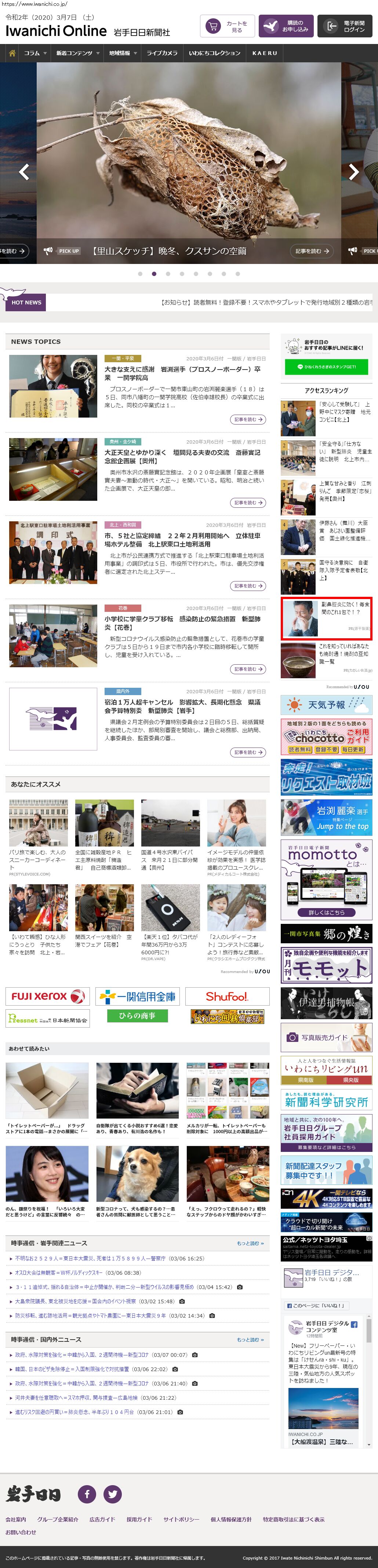The height and width of the screenshot is (1568, 378).
Task: Expand the コラム dropdown menu
Action: [x=35, y=53]
